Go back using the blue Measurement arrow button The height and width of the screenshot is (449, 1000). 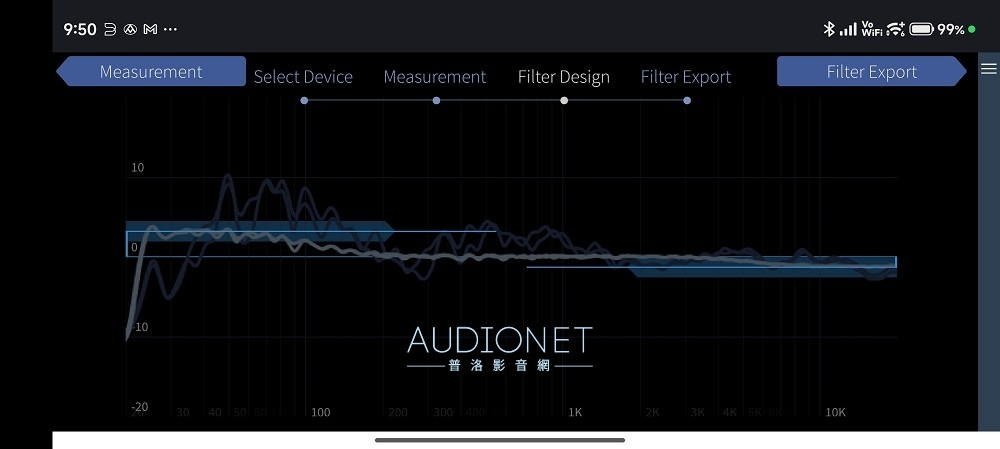coord(151,72)
